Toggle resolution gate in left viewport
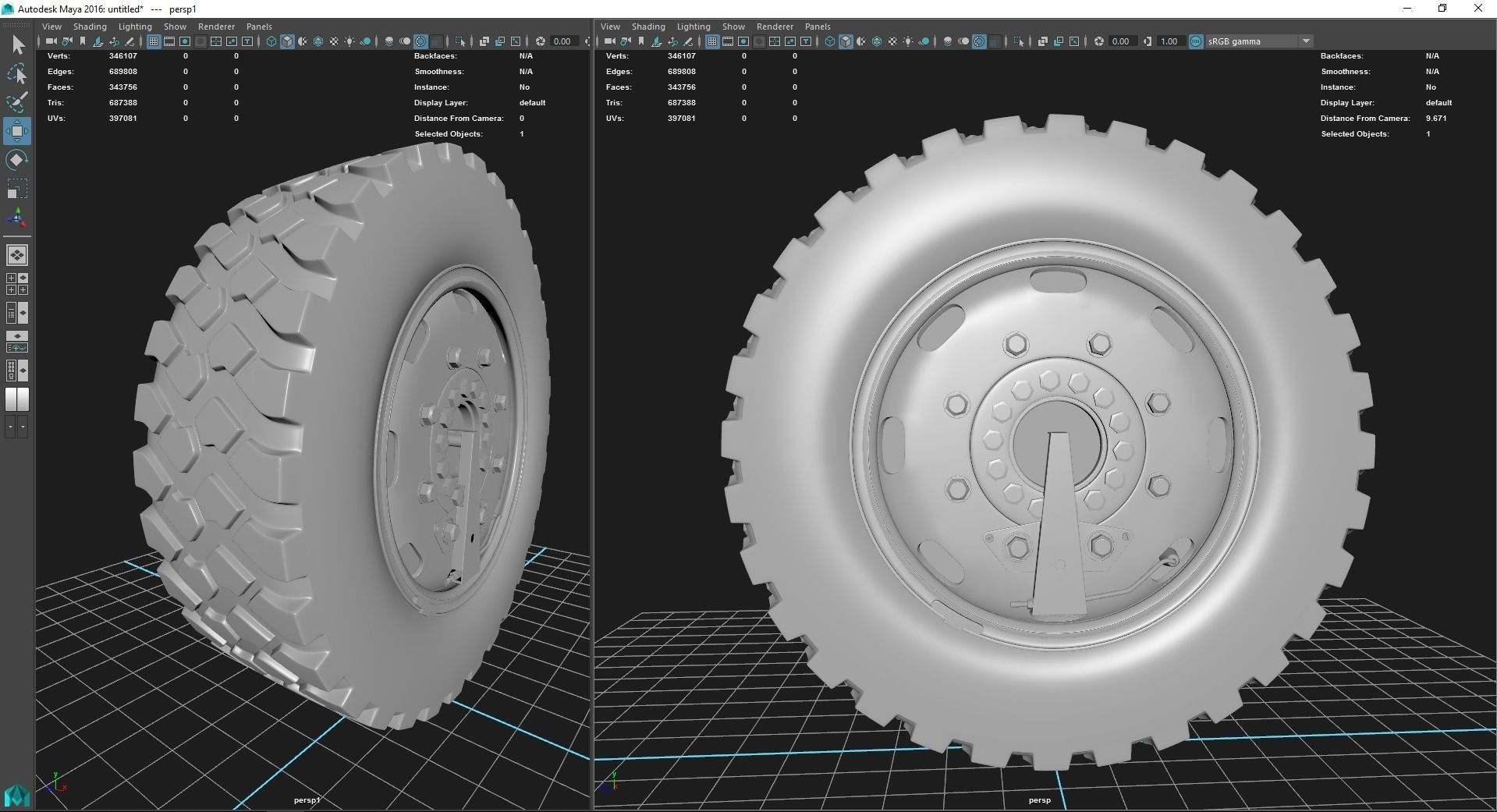Screen dimensions: 1497x812 point(185,41)
